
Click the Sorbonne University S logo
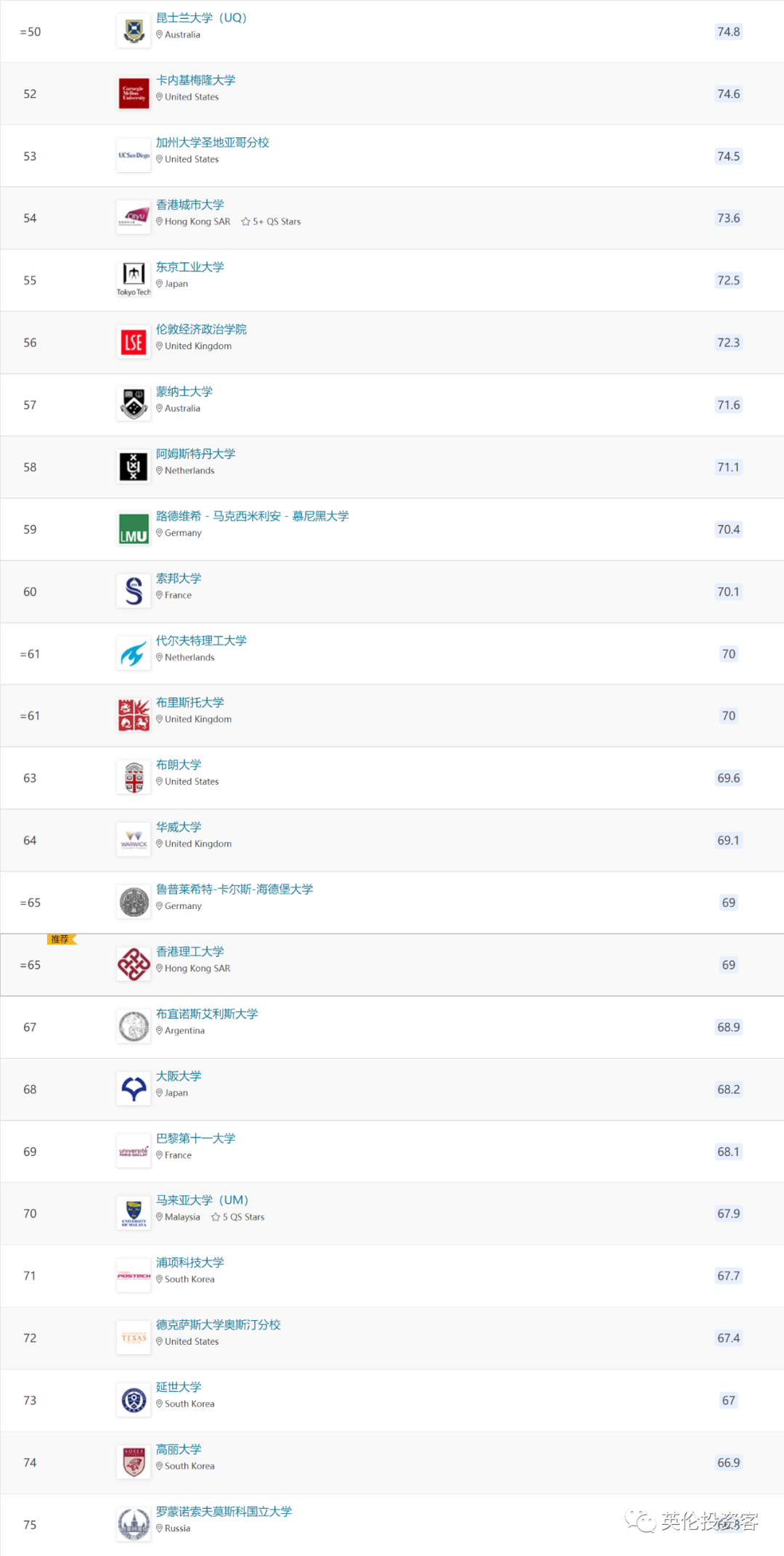coord(134,591)
